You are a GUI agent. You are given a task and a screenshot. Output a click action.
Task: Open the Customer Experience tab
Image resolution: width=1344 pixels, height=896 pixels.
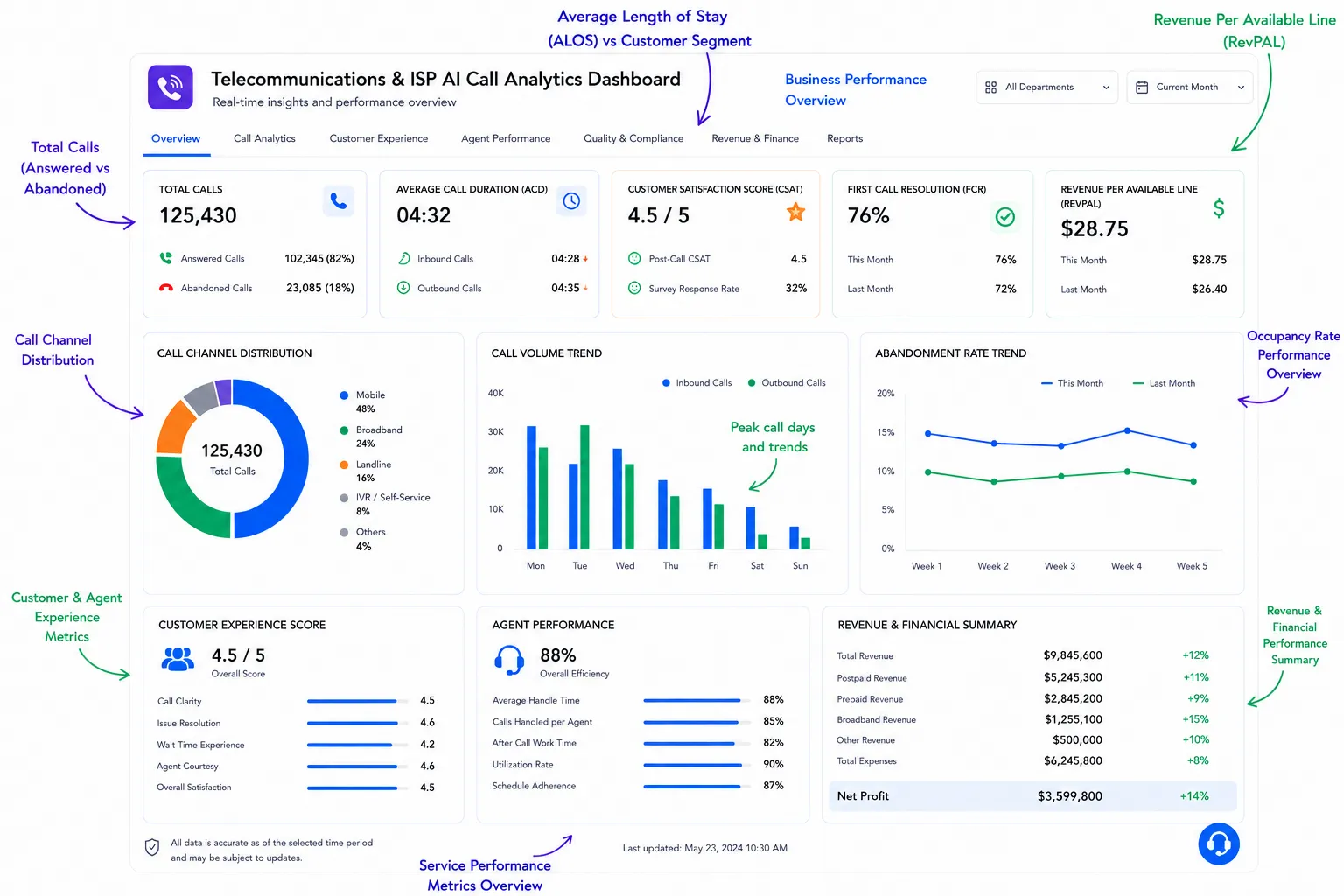point(379,138)
